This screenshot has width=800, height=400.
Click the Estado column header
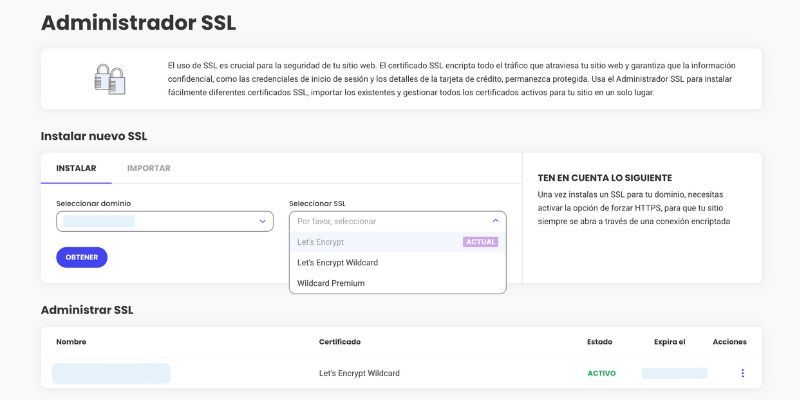[599, 342]
